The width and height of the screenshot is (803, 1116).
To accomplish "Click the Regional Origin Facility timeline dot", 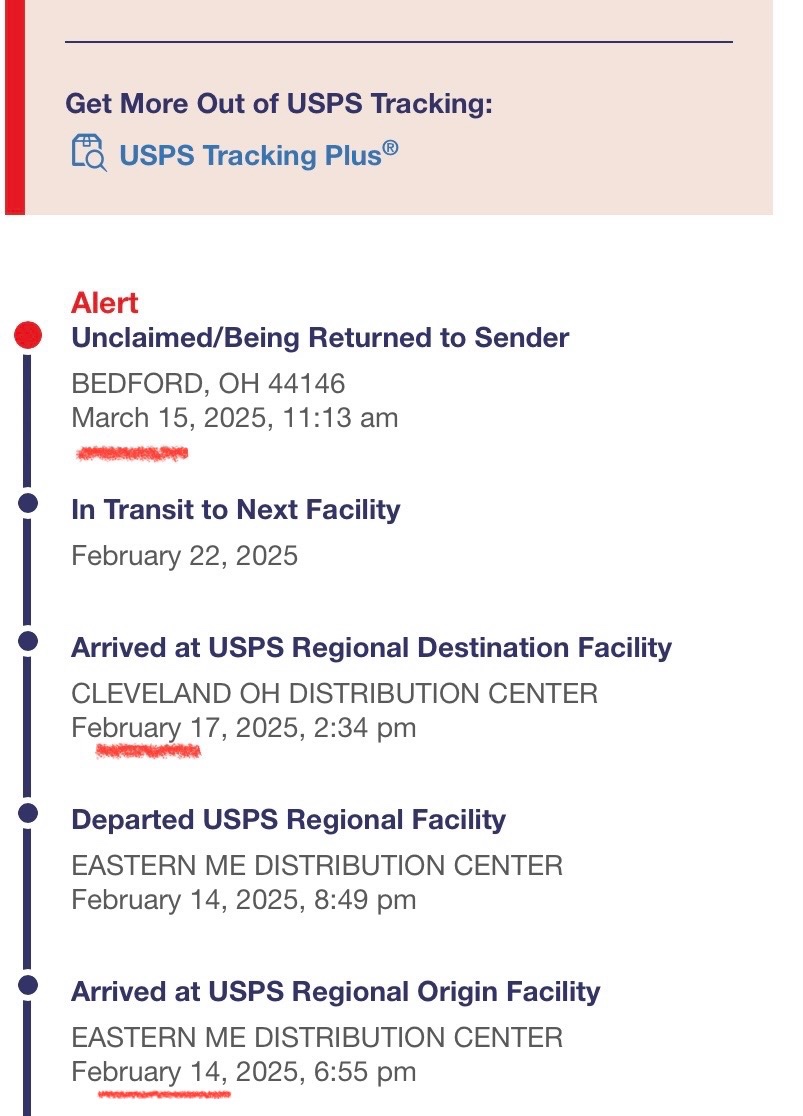I will (x=28, y=986).
